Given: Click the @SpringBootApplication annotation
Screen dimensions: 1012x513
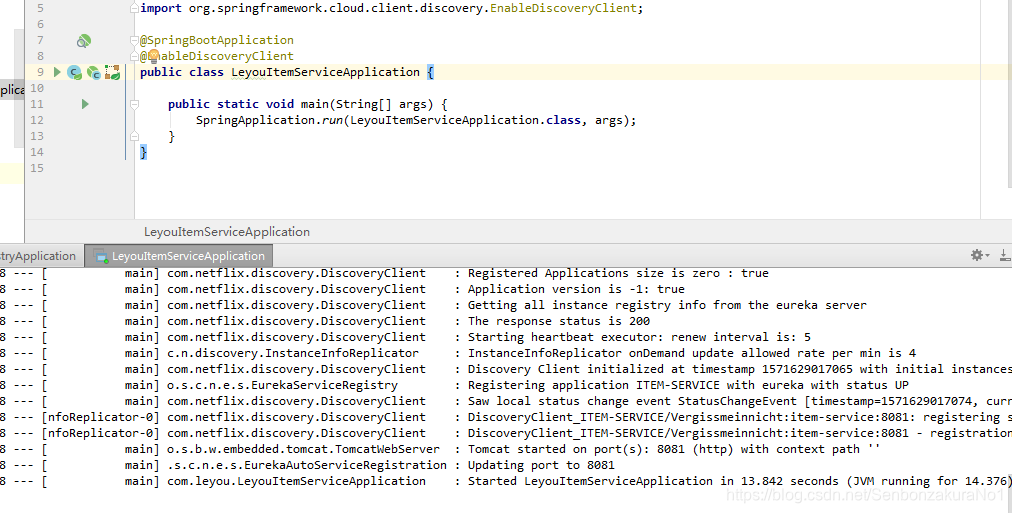Looking at the screenshot, I should click(217, 40).
